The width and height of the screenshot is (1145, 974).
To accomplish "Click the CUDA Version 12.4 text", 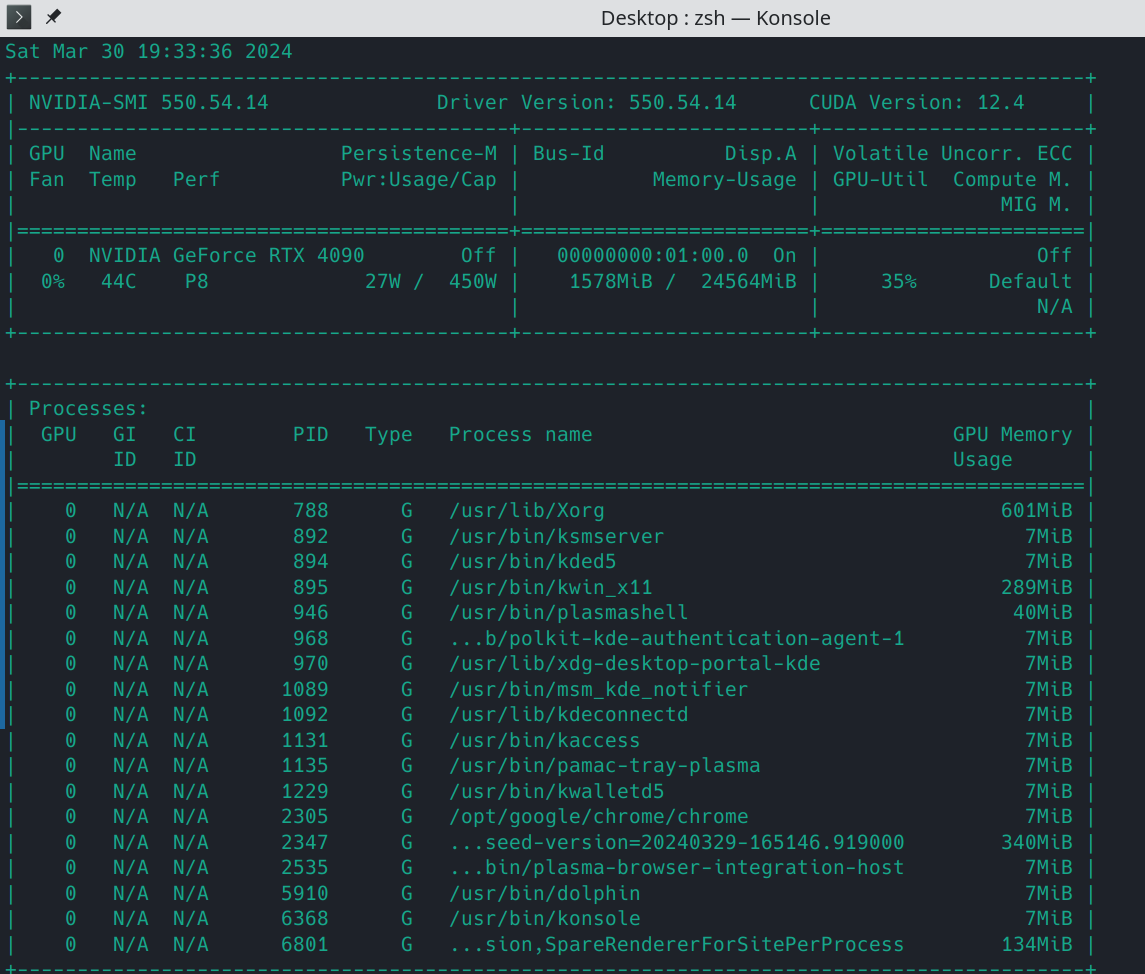I will [x=916, y=103].
